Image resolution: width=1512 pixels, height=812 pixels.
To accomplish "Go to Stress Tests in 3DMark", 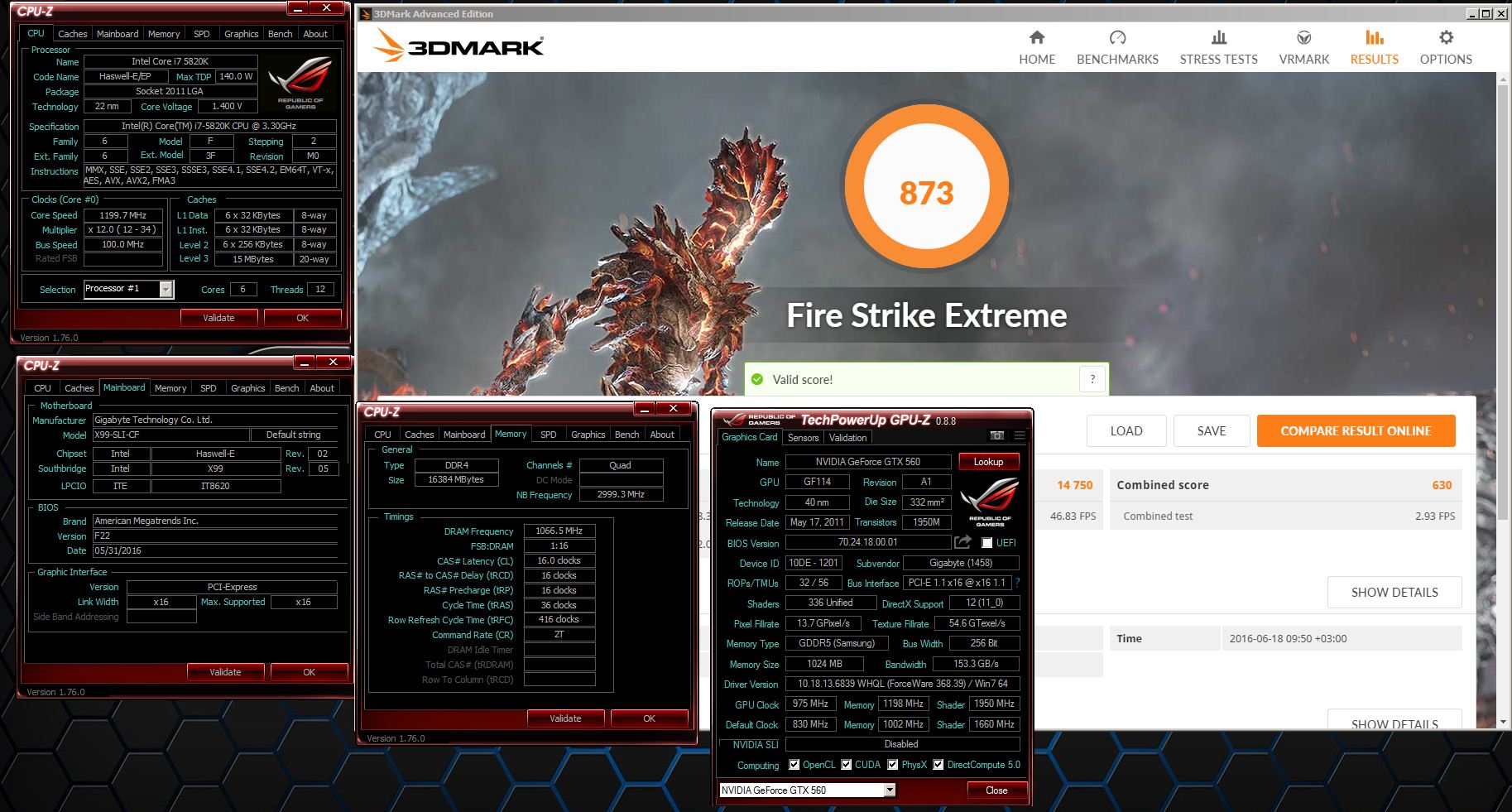I will click(x=1218, y=48).
